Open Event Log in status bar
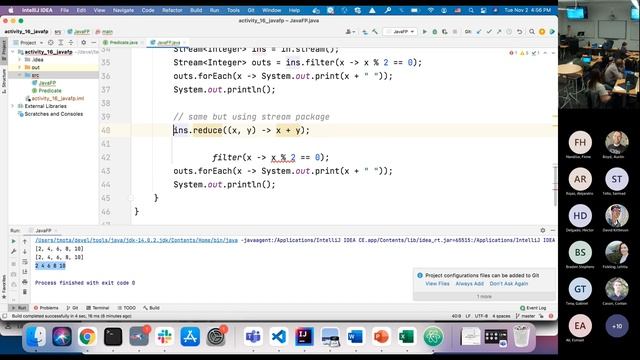Image resolution: width=640 pixels, height=360 pixels. click(533, 308)
